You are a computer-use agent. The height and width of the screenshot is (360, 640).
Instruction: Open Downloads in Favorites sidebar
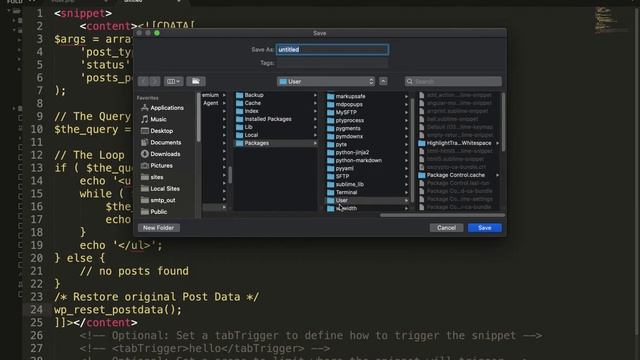[160, 154]
